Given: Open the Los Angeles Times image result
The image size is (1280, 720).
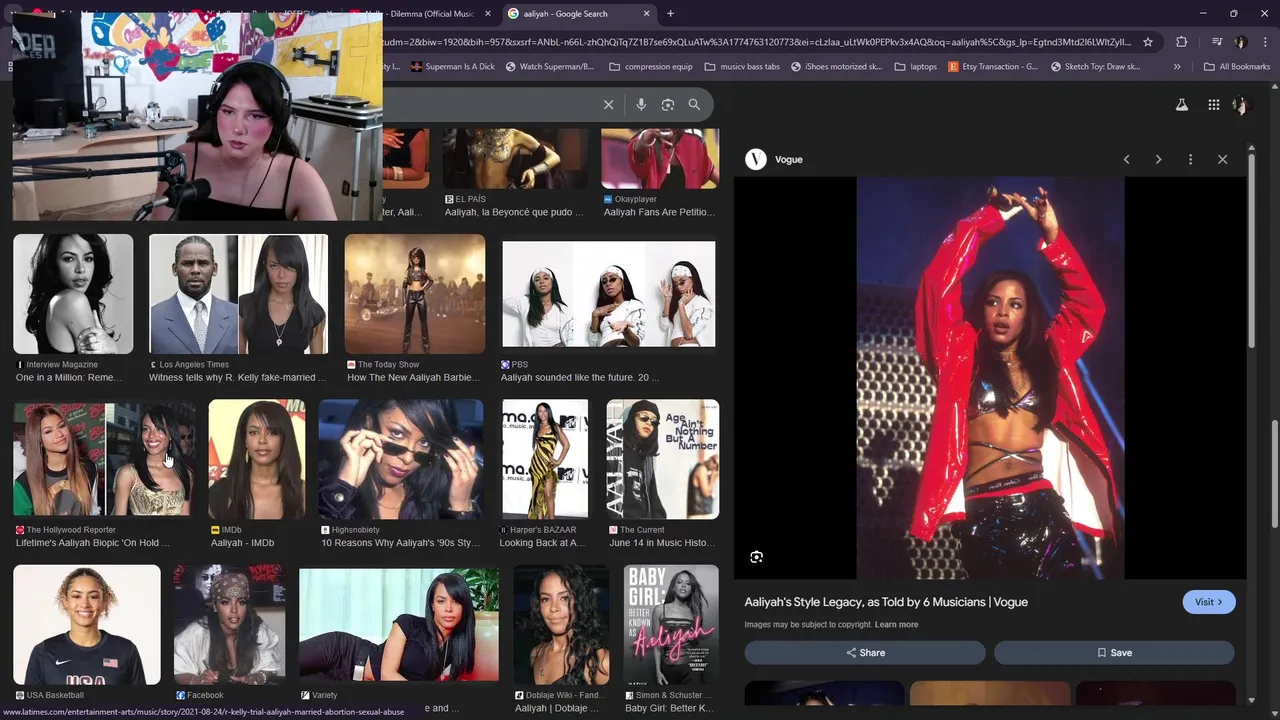Looking at the screenshot, I should click(238, 294).
